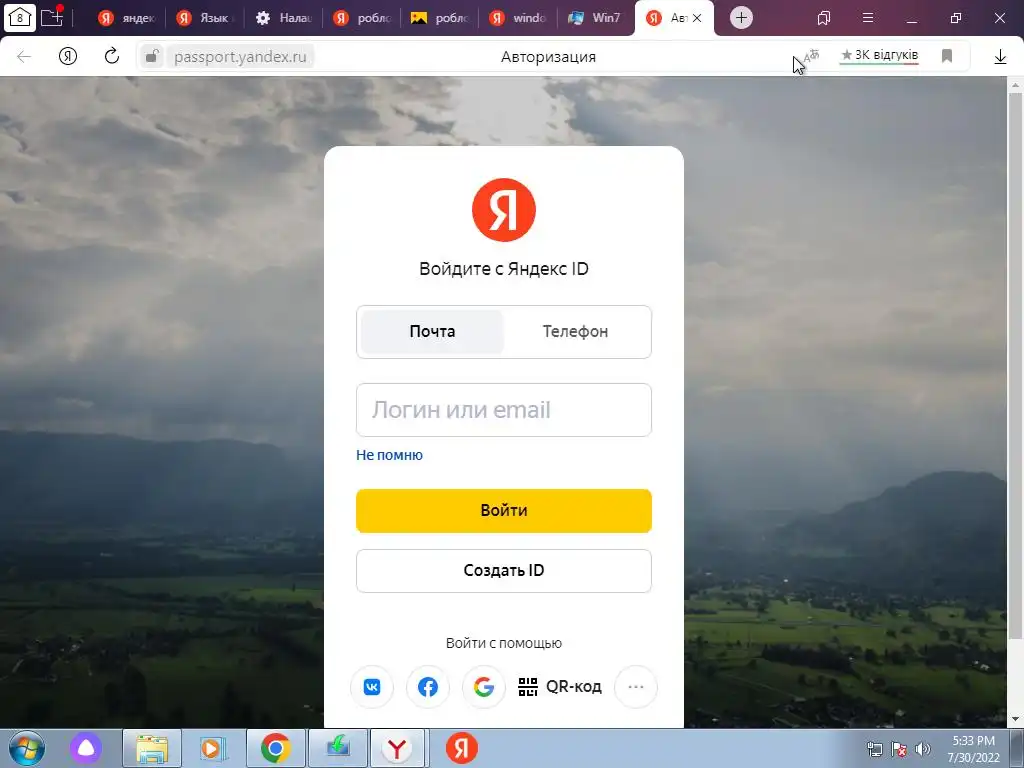Click the new tab group icon with red dot

(x=52, y=17)
